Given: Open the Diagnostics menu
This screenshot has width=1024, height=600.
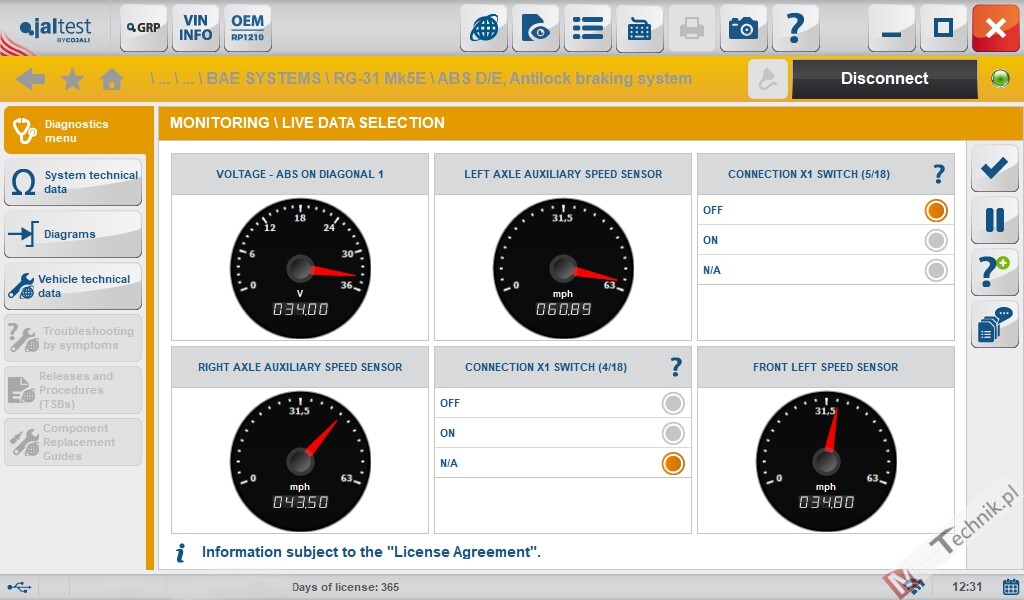Looking at the screenshot, I should (74, 131).
